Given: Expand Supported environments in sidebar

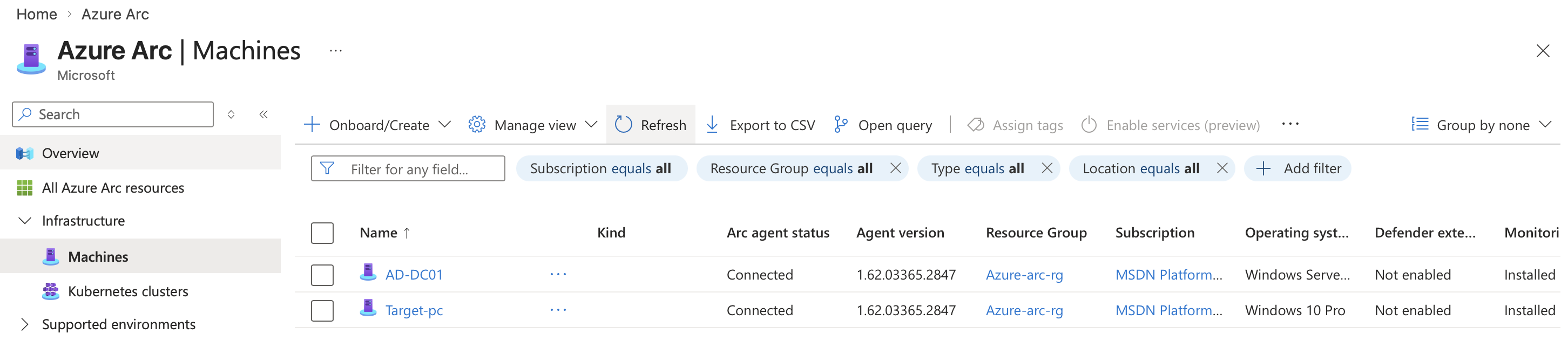Looking at the screenshot, I should pos(24,324).
